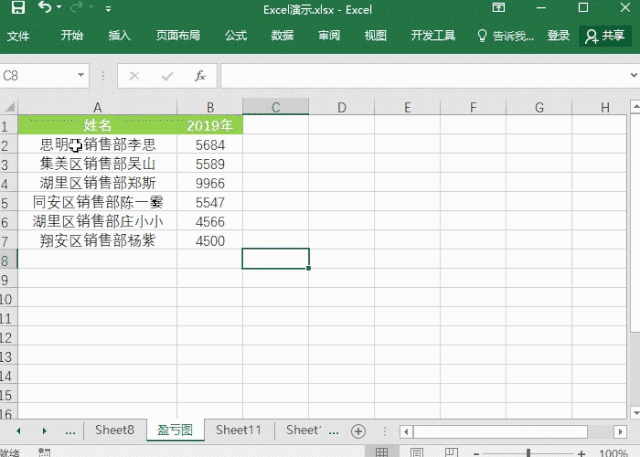Click cell 湖里区销售部郑斯
This screenshot has height=457, width=640.
97,183
